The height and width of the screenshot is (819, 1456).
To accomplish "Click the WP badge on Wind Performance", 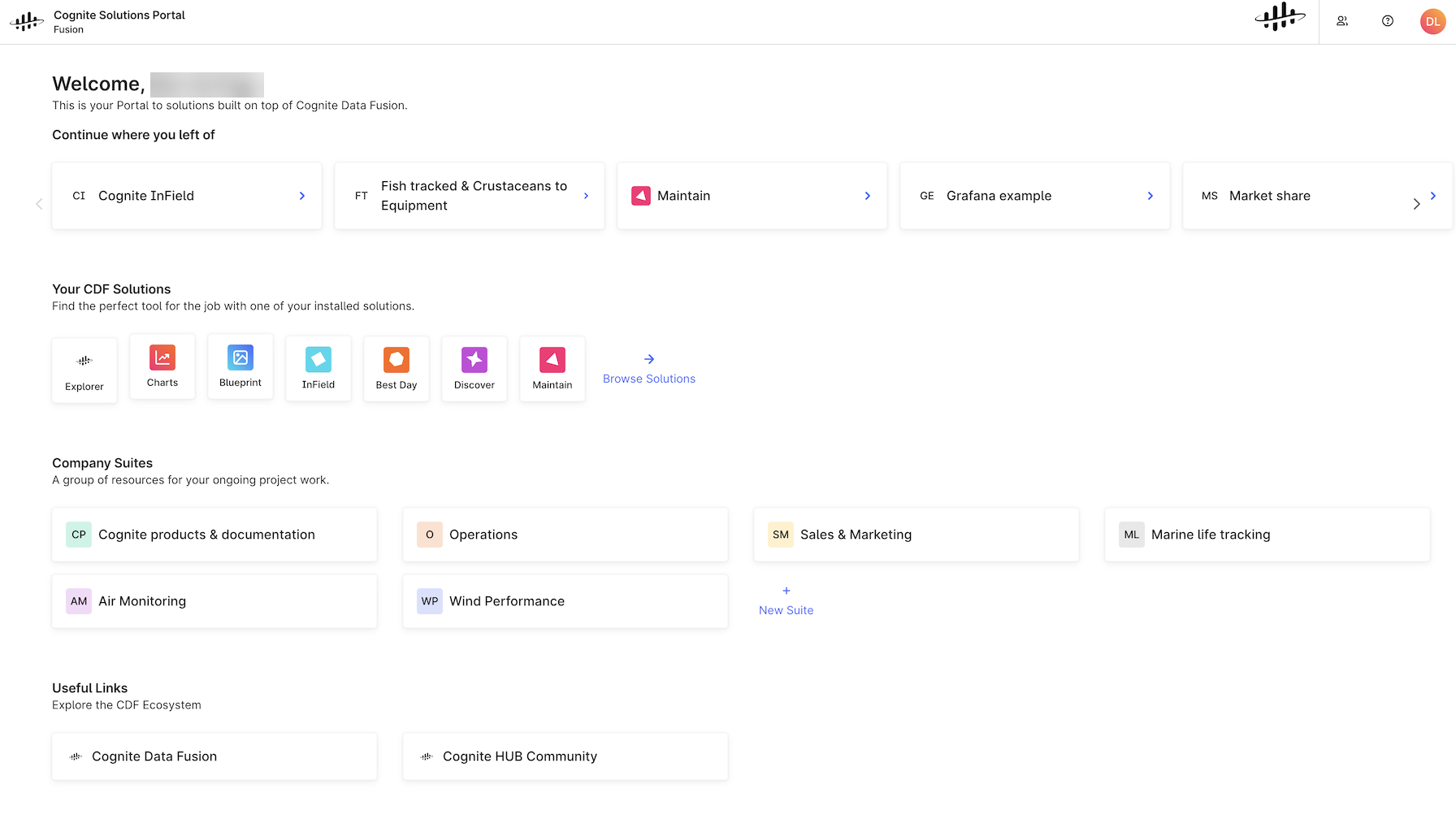I will tap(430, 601).
